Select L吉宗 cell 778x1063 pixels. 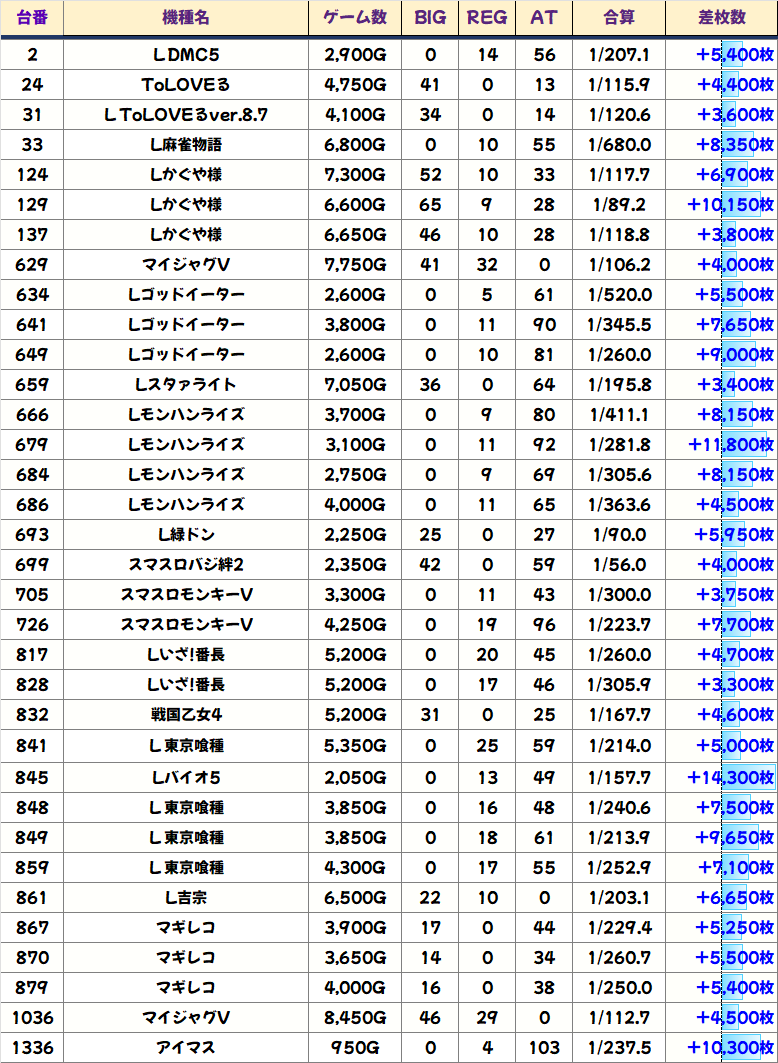click(186, 898)
